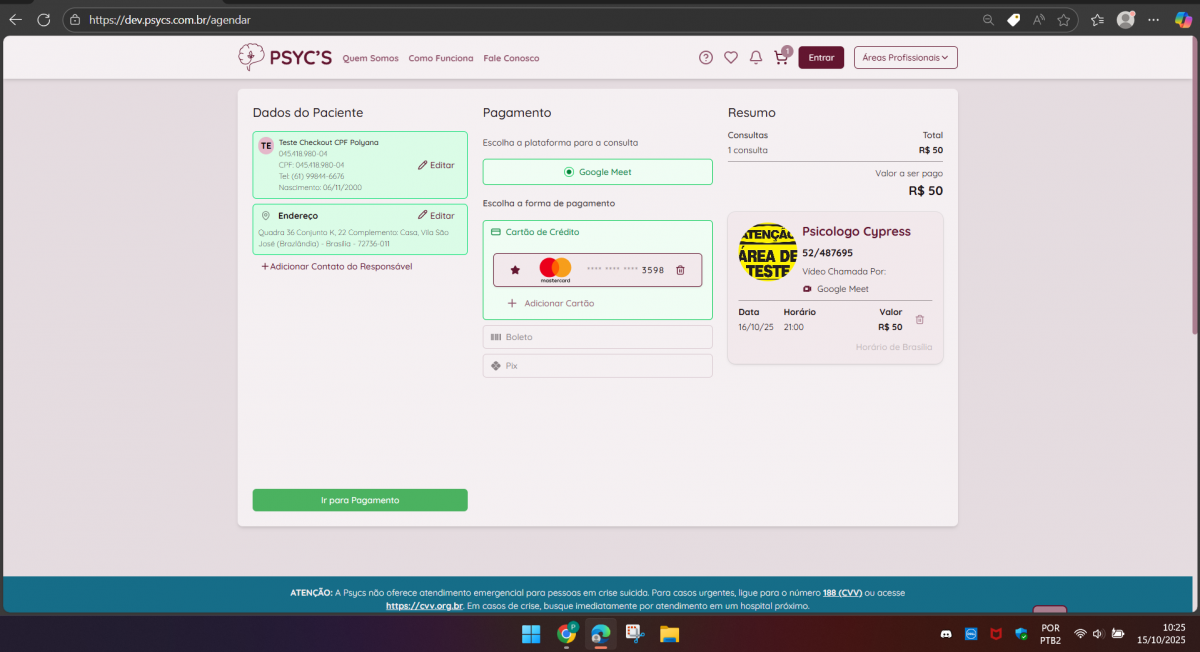Remove consultation from summary with trash icon
The image size is (1200, 652).
(920, 320)
